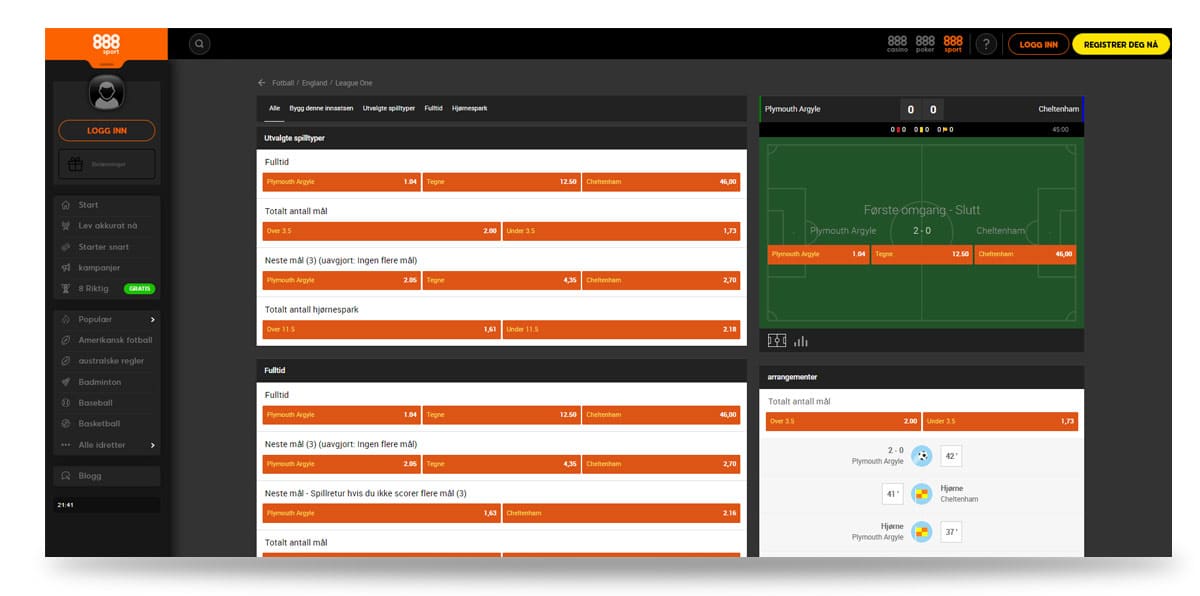Bet Cheltenham 2.16 next goal refund
This screenshot has height=596, width=1200.
point(622,513)
